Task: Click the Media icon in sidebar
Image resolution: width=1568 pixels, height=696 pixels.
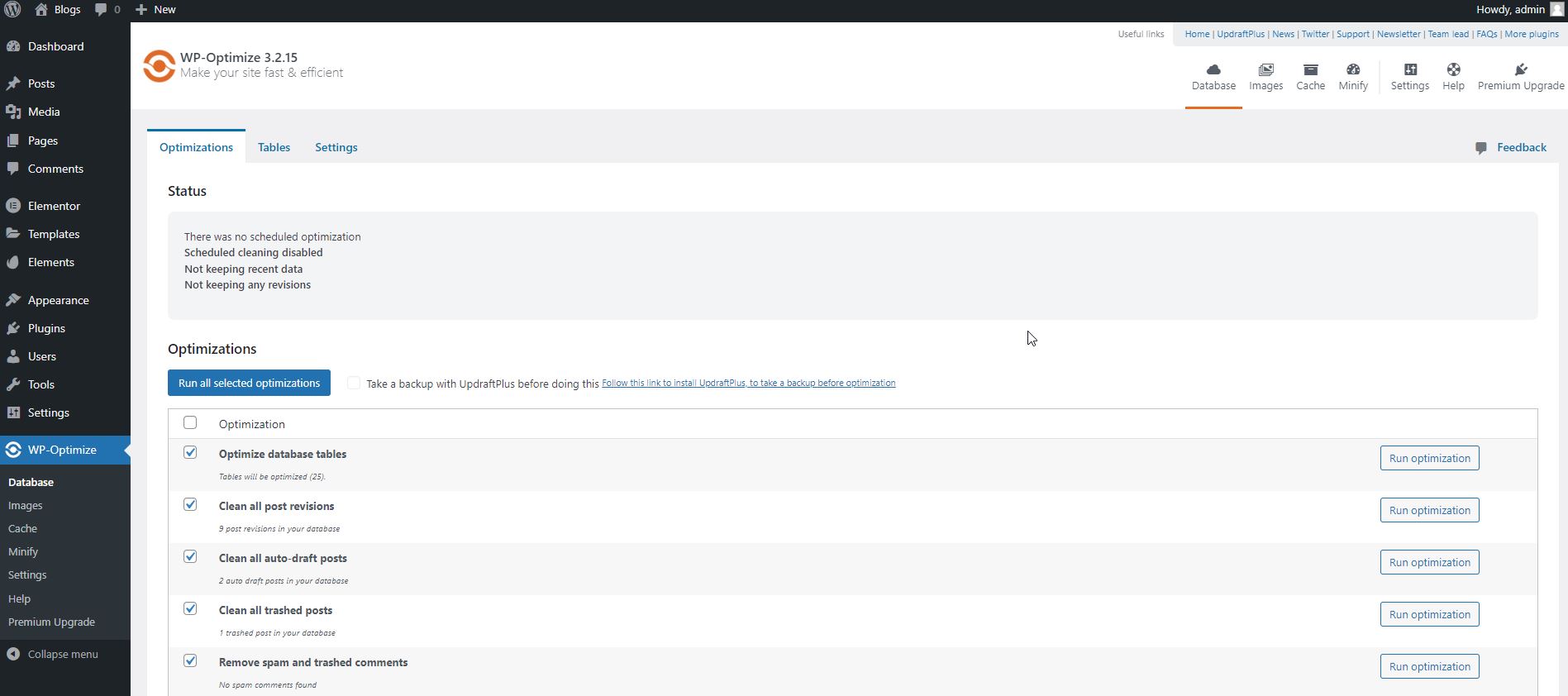Action: coord(13,112)
